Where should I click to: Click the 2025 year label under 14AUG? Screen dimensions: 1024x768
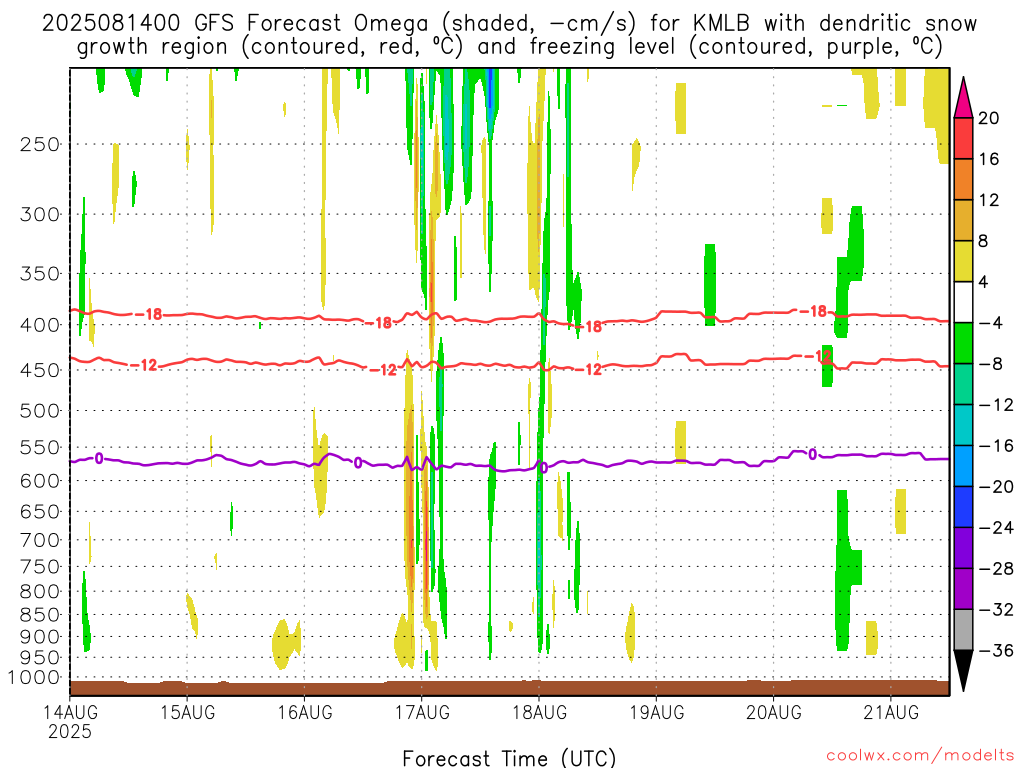coord(70,731)
